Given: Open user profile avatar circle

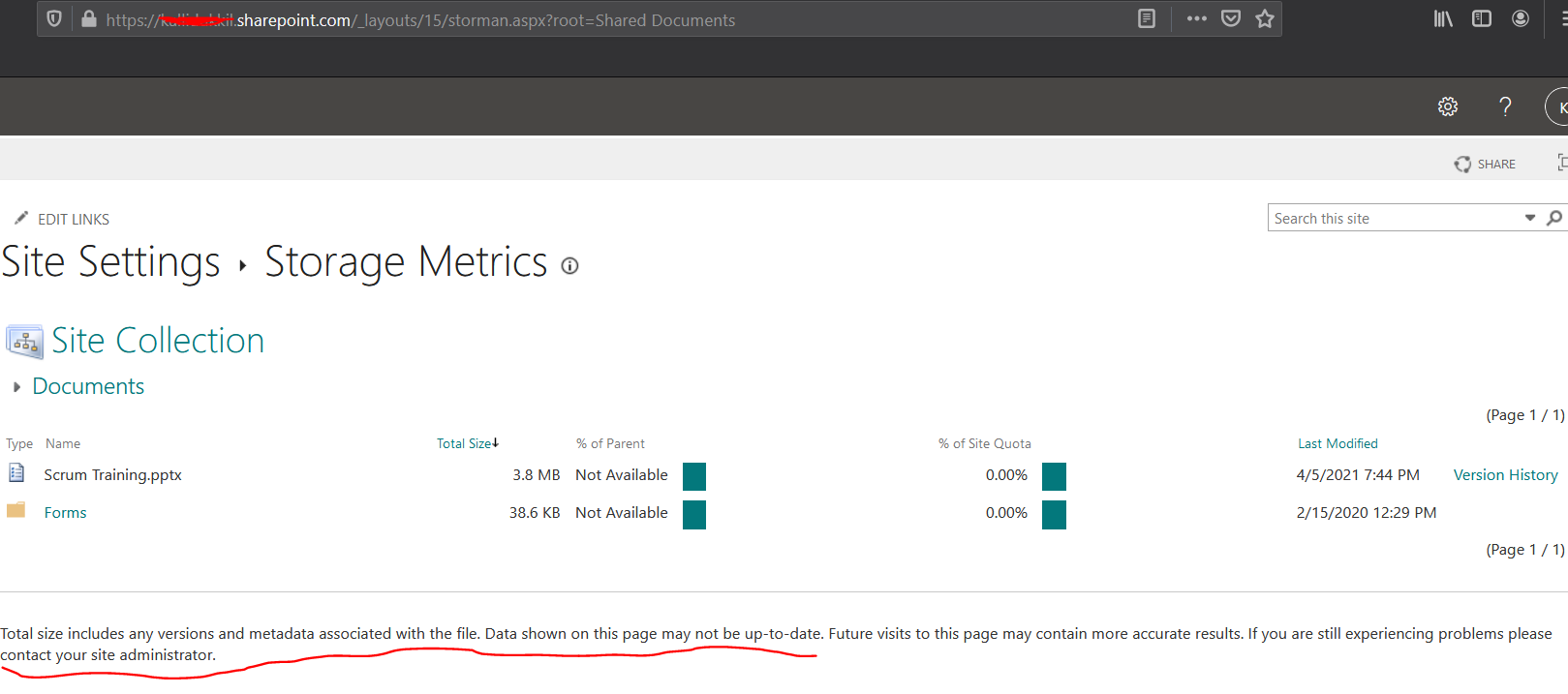Looking at the screenshot, I should point(1557,106).
